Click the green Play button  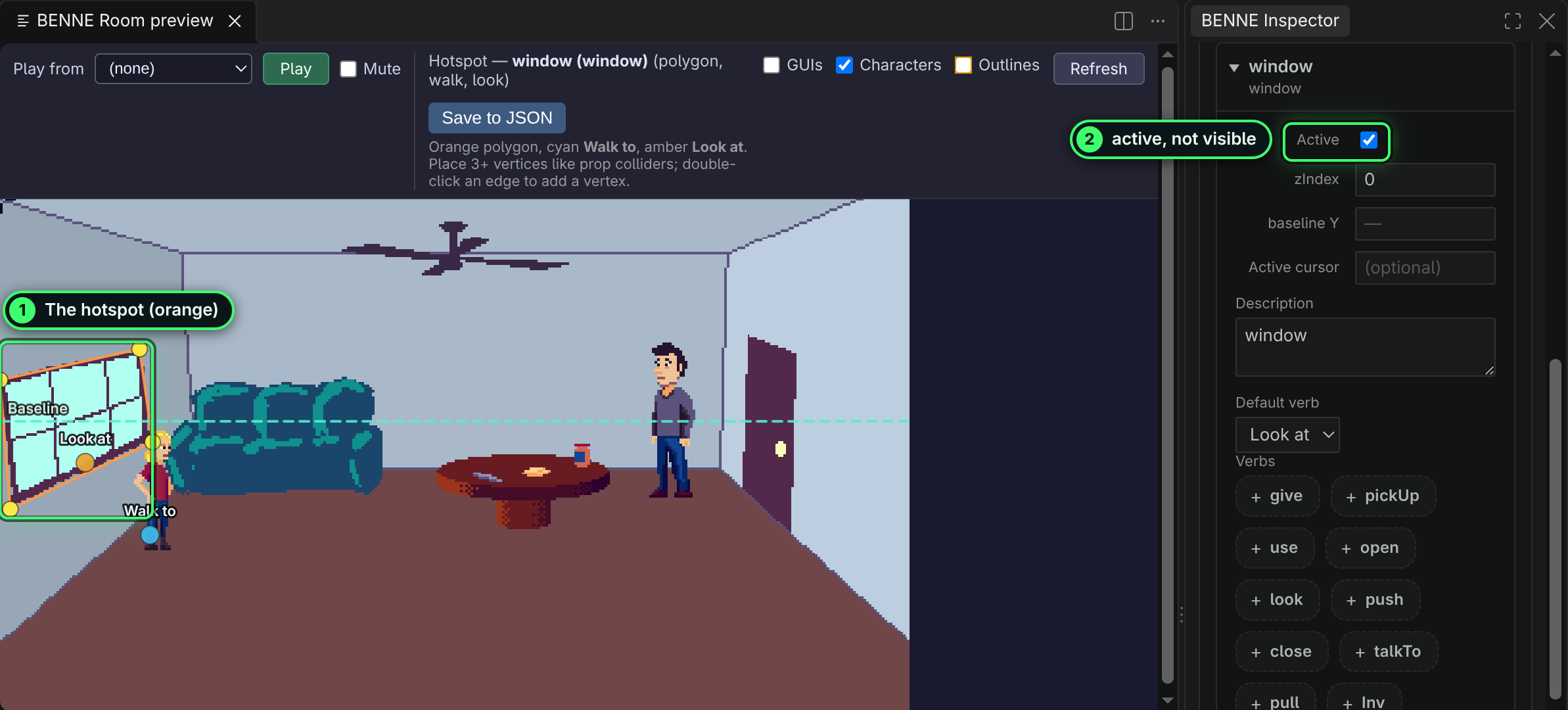(296, 68)
